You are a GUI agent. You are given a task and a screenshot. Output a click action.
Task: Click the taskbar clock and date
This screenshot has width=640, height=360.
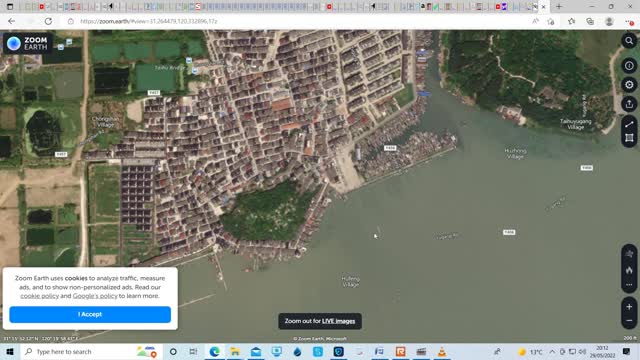pos(602,351)
